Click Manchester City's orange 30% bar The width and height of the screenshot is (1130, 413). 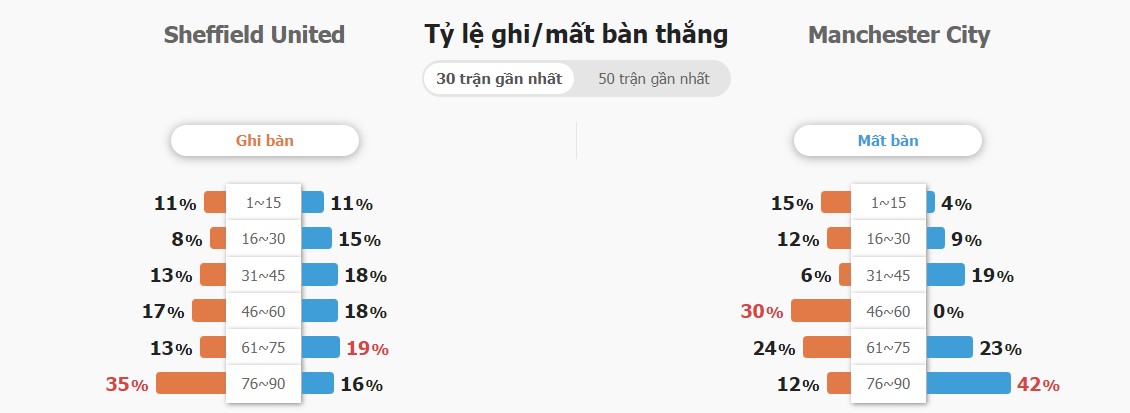821,311
